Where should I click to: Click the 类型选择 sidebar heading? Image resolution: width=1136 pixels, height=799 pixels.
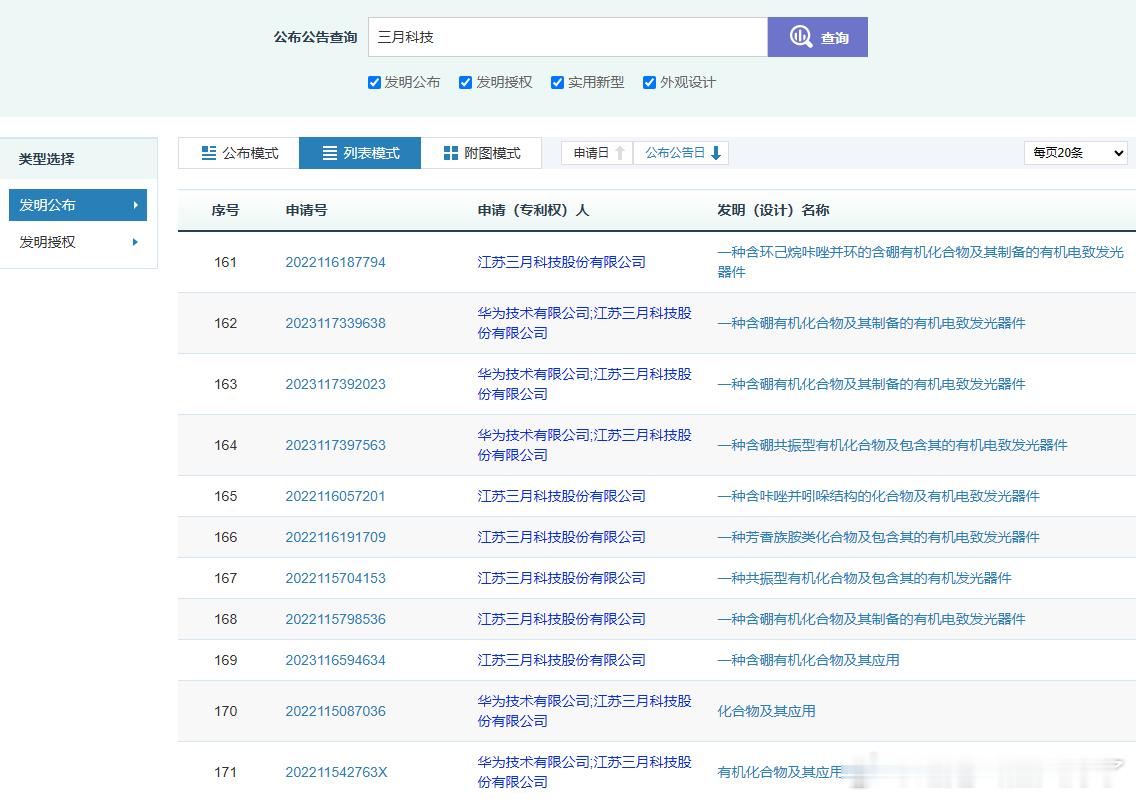pyautogui.click(x=46, y=159)
